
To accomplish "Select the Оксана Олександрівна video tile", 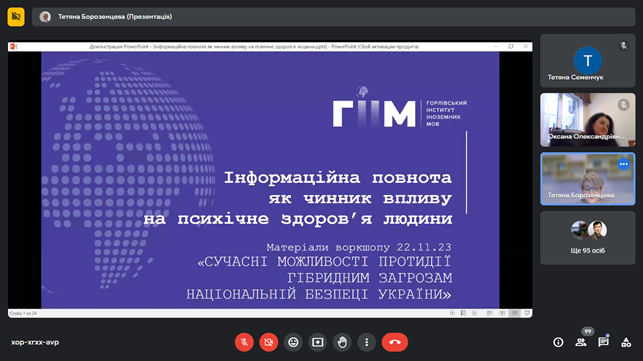I will click(x=588, y=120).
